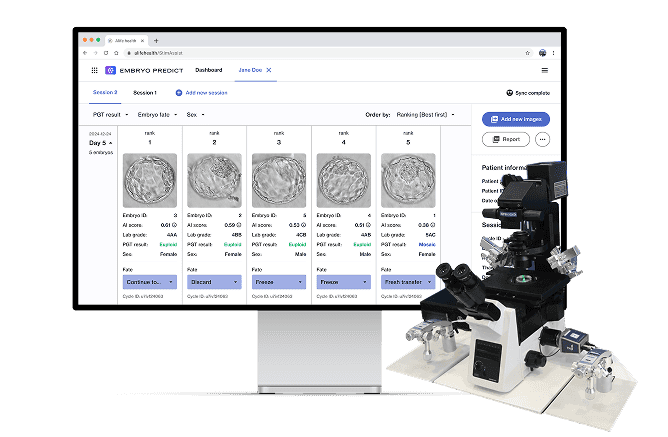Open browser three-dot menu
The height and width of the screenshot is (437, 668).
click(553, 53)
